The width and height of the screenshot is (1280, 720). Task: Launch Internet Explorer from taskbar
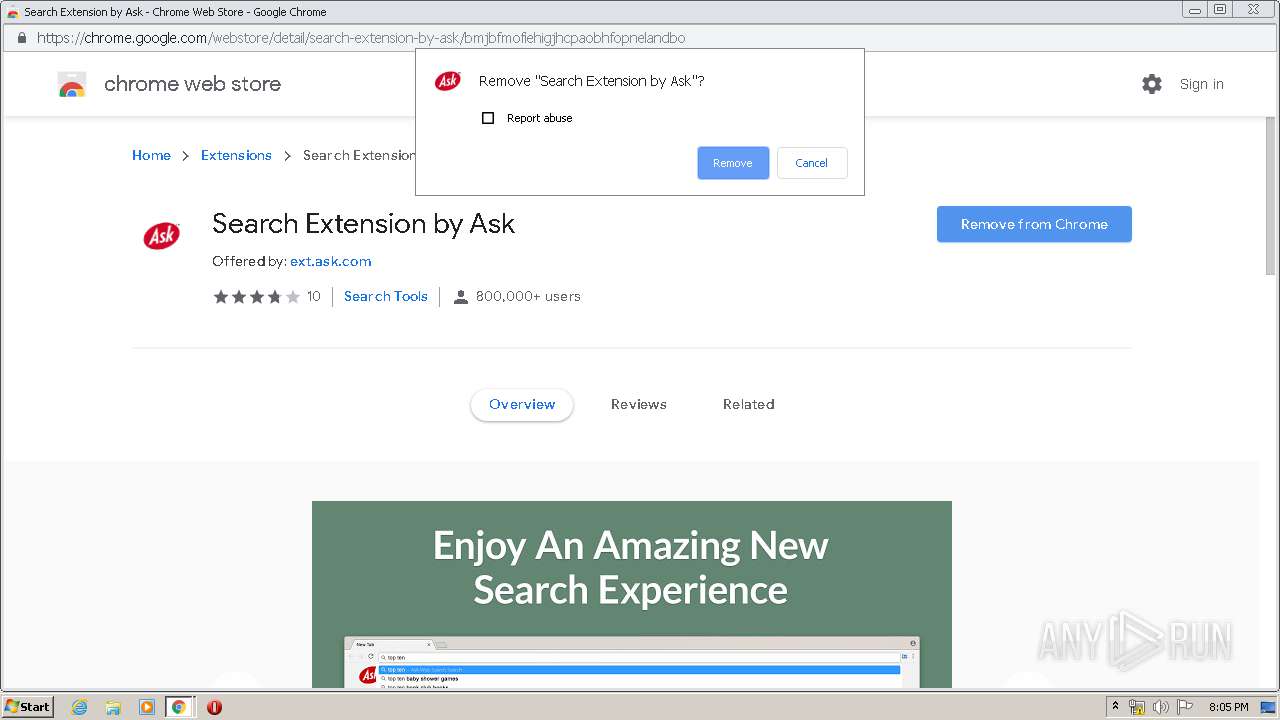coord(79,707)
